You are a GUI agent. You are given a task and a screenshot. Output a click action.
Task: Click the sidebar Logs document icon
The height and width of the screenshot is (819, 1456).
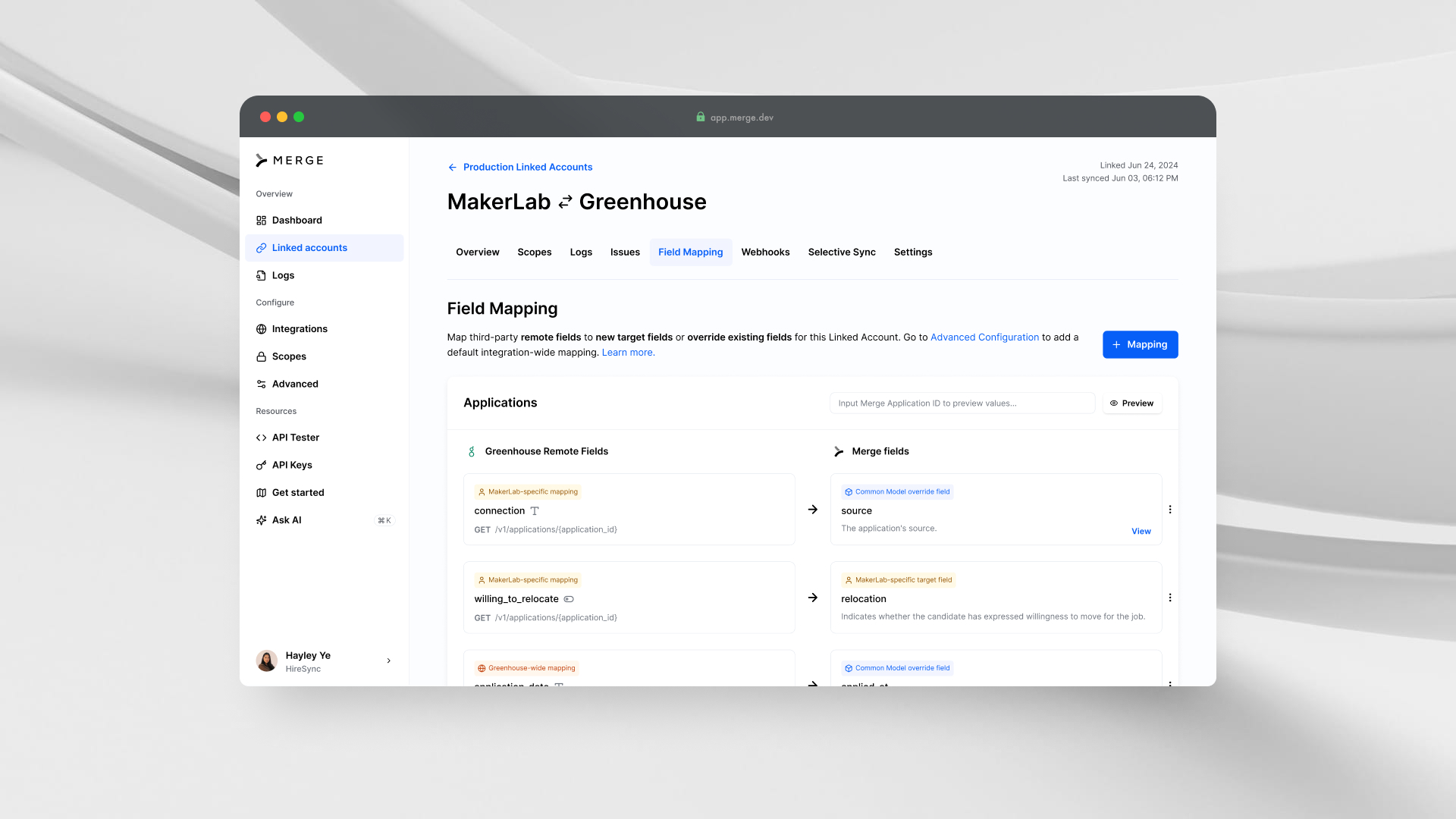click(261, 275)
